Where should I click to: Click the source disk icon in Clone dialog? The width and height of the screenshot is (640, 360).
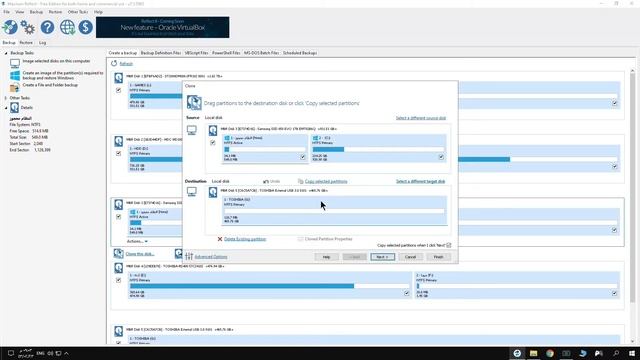pos(213,131)
